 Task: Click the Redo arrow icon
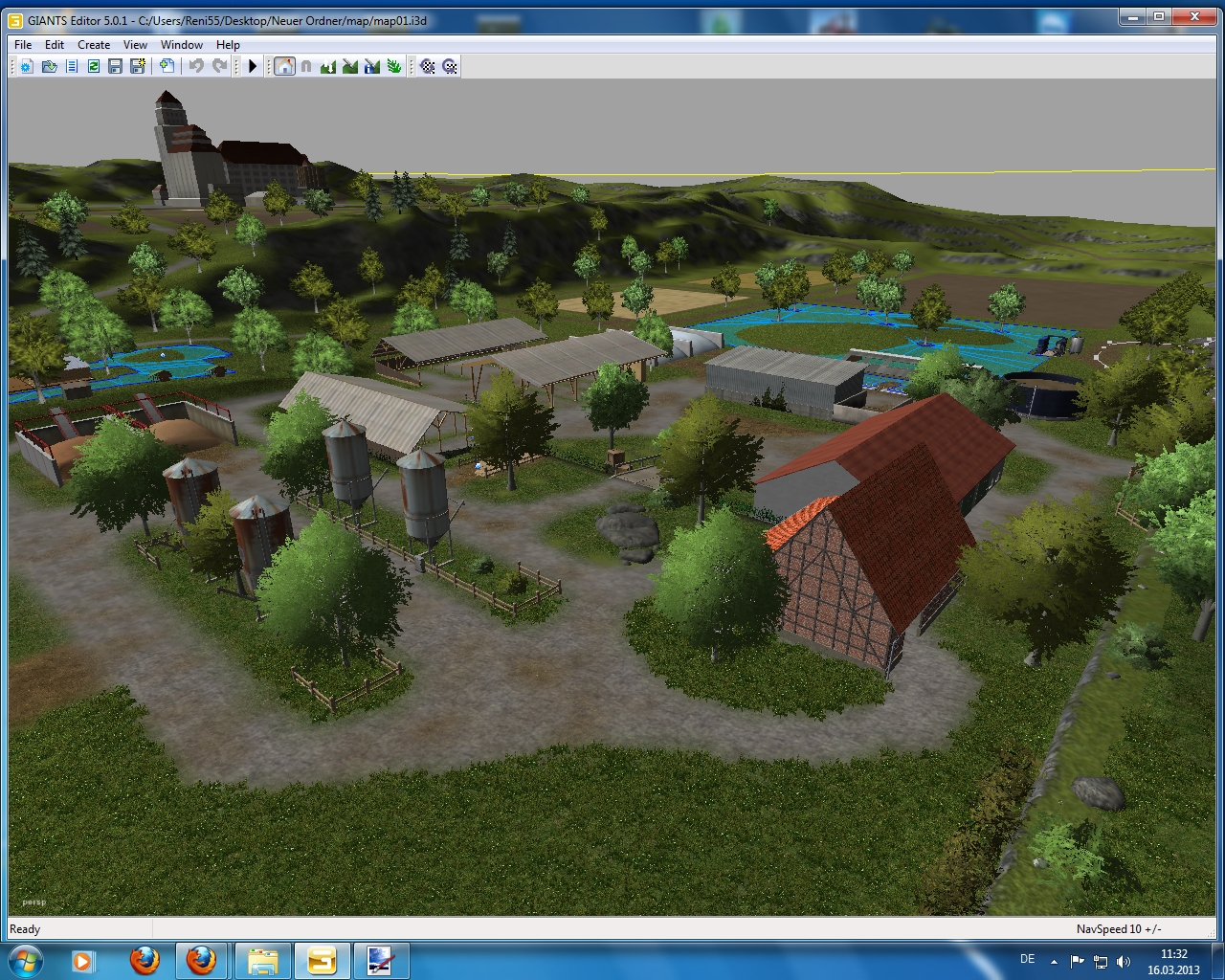tap(219, 66)
